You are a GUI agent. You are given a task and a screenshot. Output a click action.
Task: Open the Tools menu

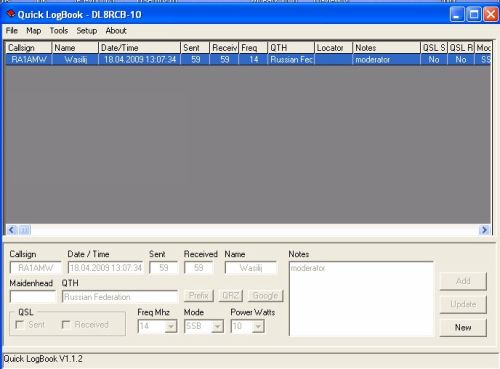coord(59,31)
